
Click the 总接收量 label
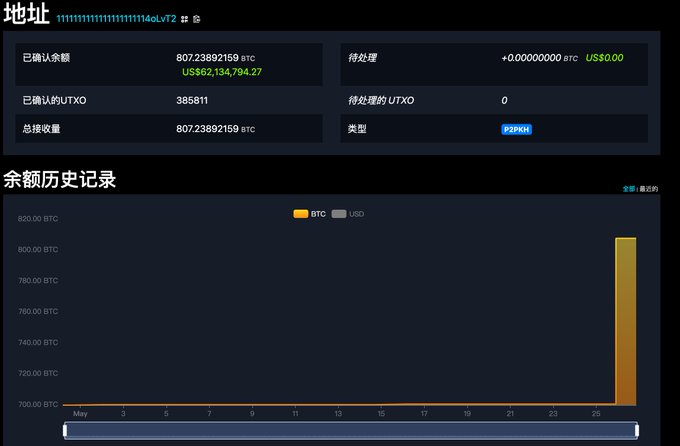coord(41,129)
